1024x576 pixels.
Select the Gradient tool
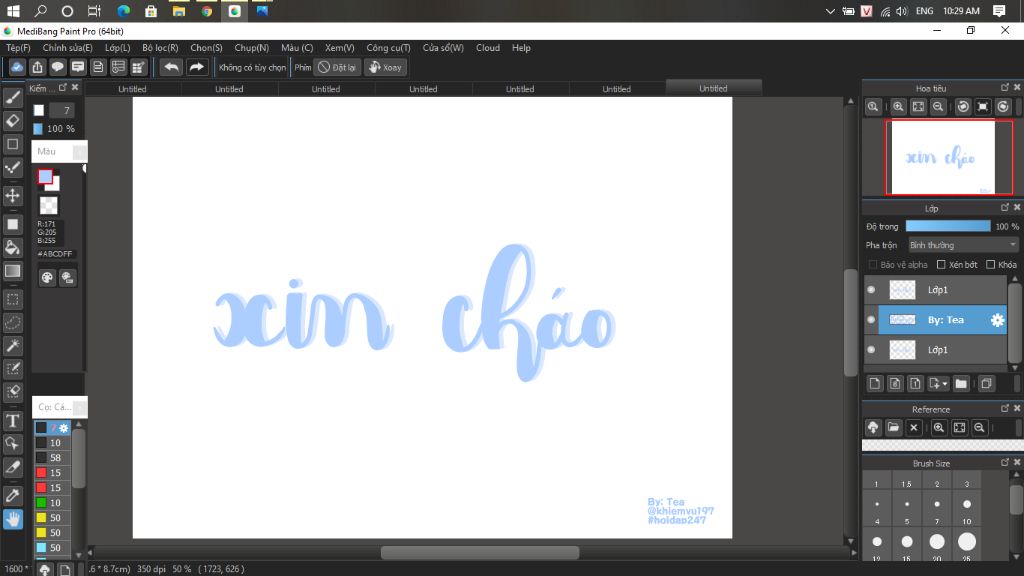coord(12,271)
